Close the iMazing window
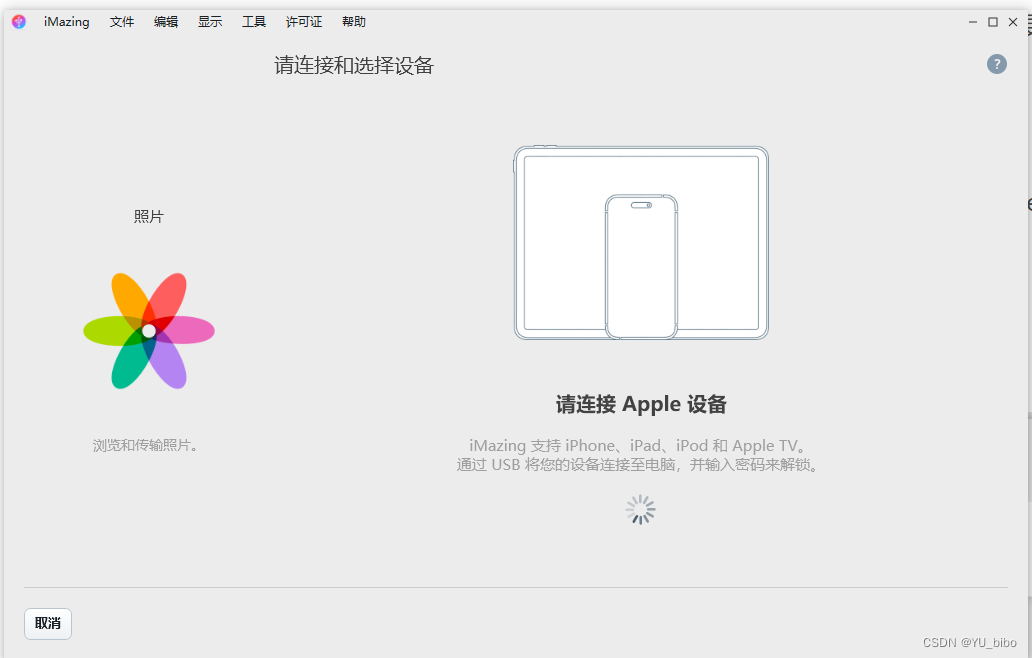1032x658 pixels. click(x=1013, y=22)
